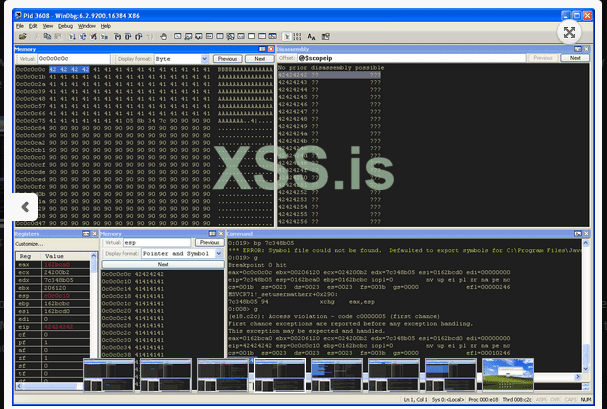Click the Step Into toolbar icon
The height and width of the screenshot is (409, 607).
click(118, 36)
